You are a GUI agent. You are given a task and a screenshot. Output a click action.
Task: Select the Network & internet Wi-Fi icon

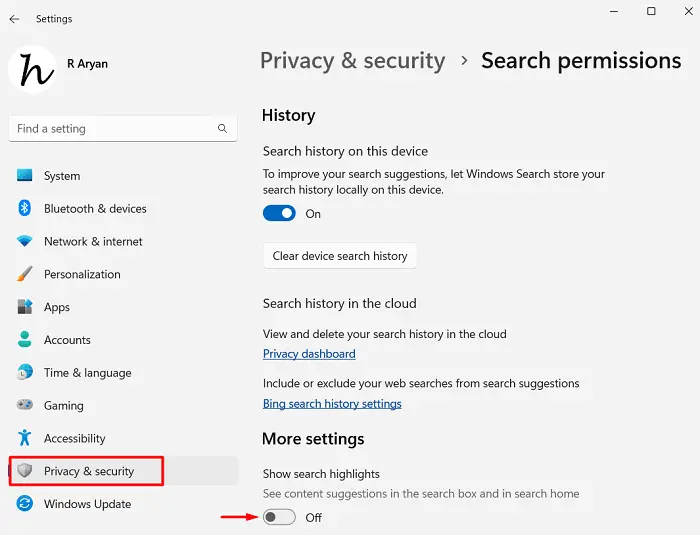pyautogui.click(x=25, y=242)
